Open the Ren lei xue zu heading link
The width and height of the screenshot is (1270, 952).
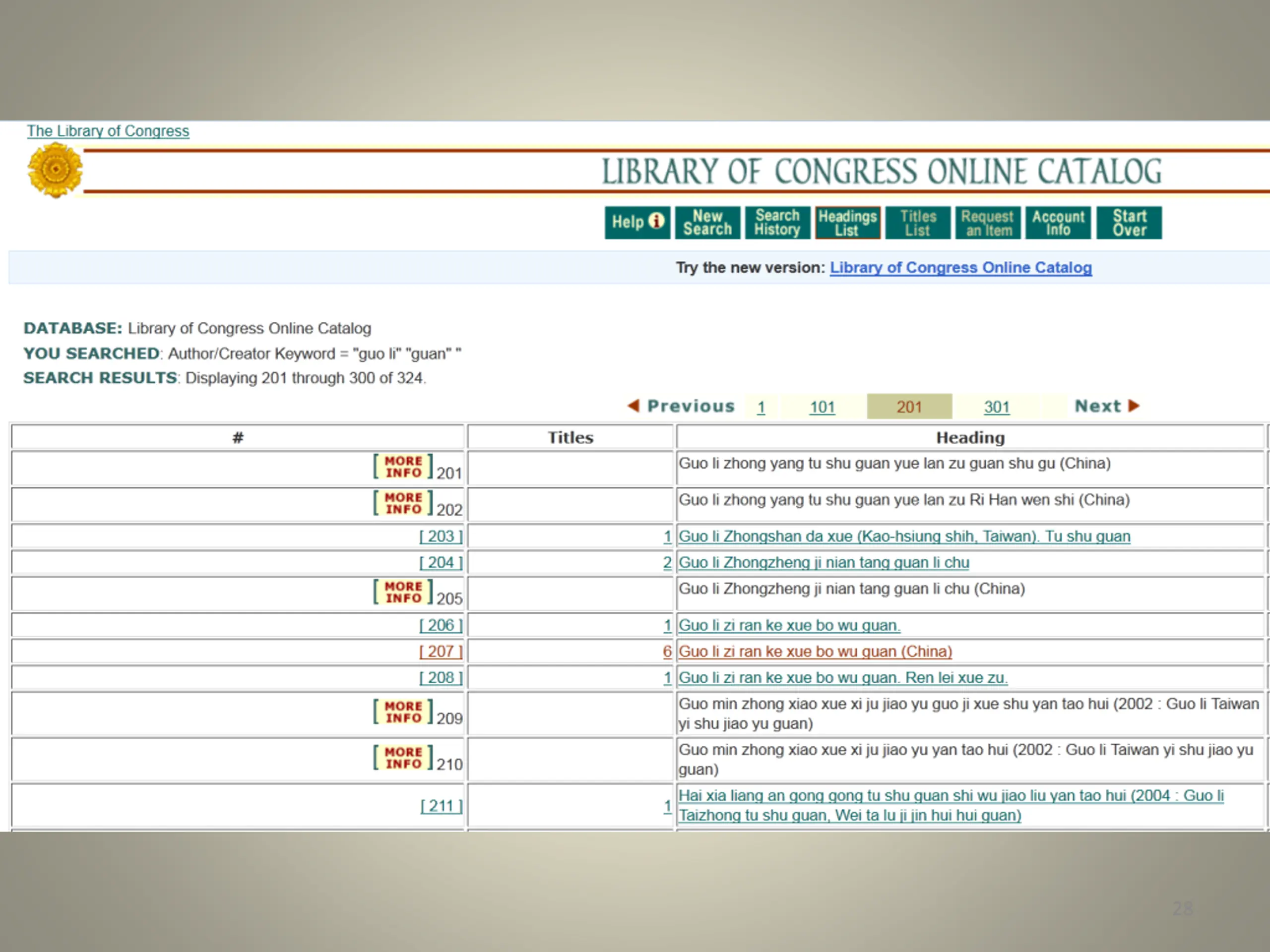843,678
